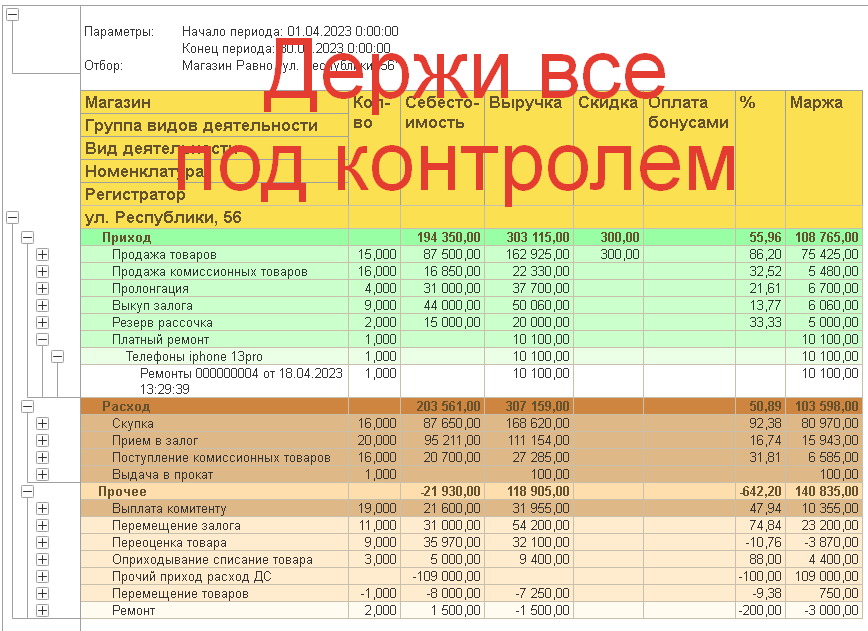The image size is (868, 631).
Task: Expand the Выдача в прокат row
Action: [x=42, y=474]
